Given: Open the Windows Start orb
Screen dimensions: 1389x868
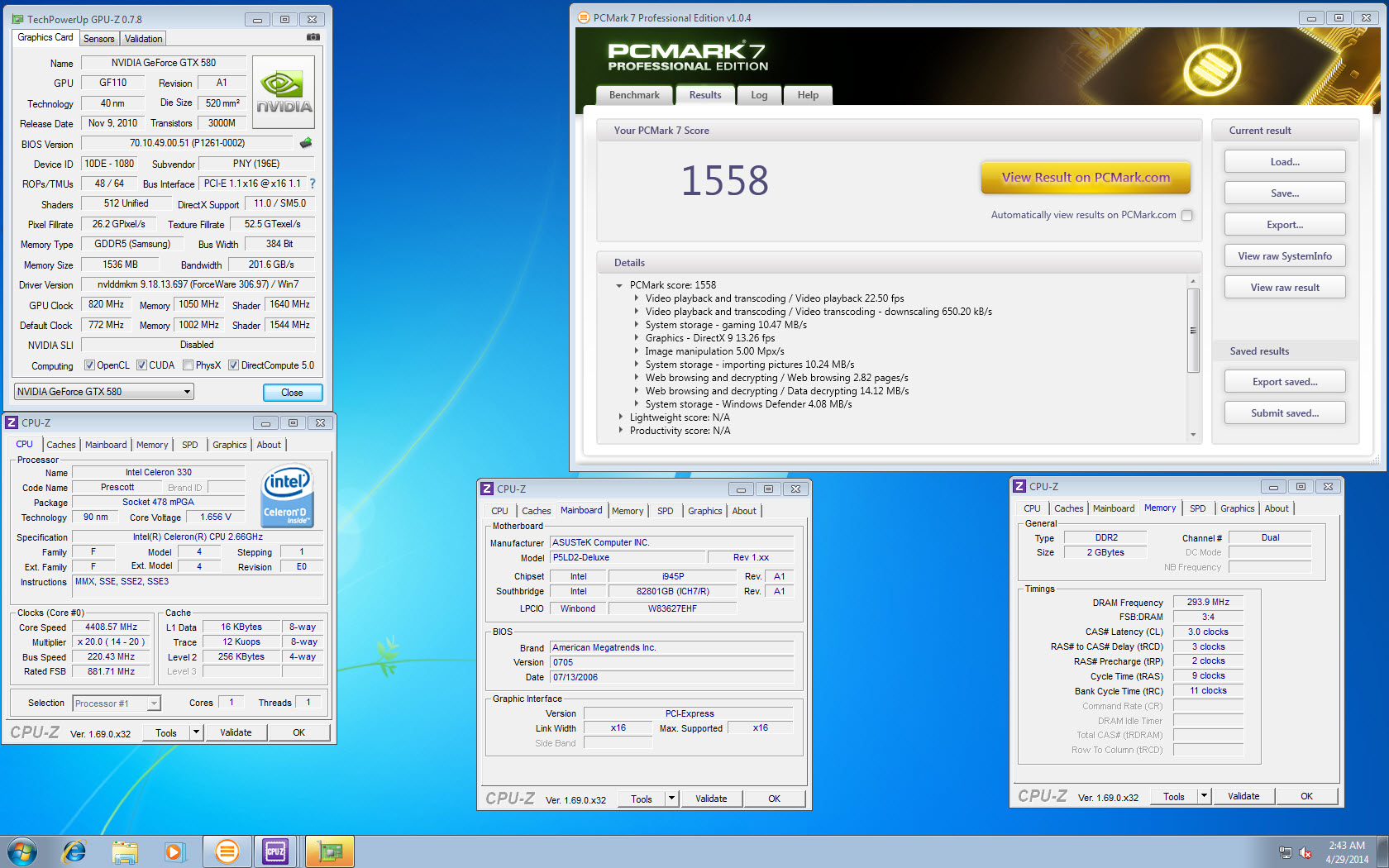Looking at the screenshot, I should point(22,851).
